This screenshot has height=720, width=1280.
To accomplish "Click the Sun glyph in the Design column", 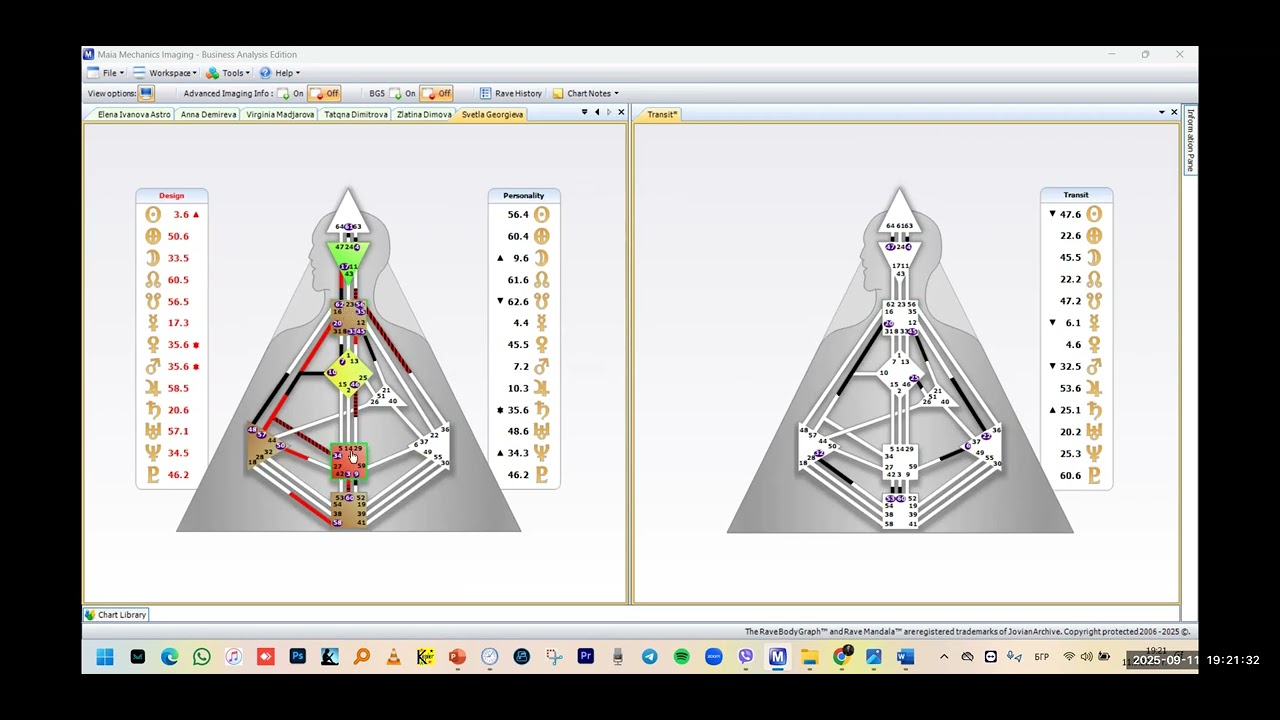I will (153, 214).
